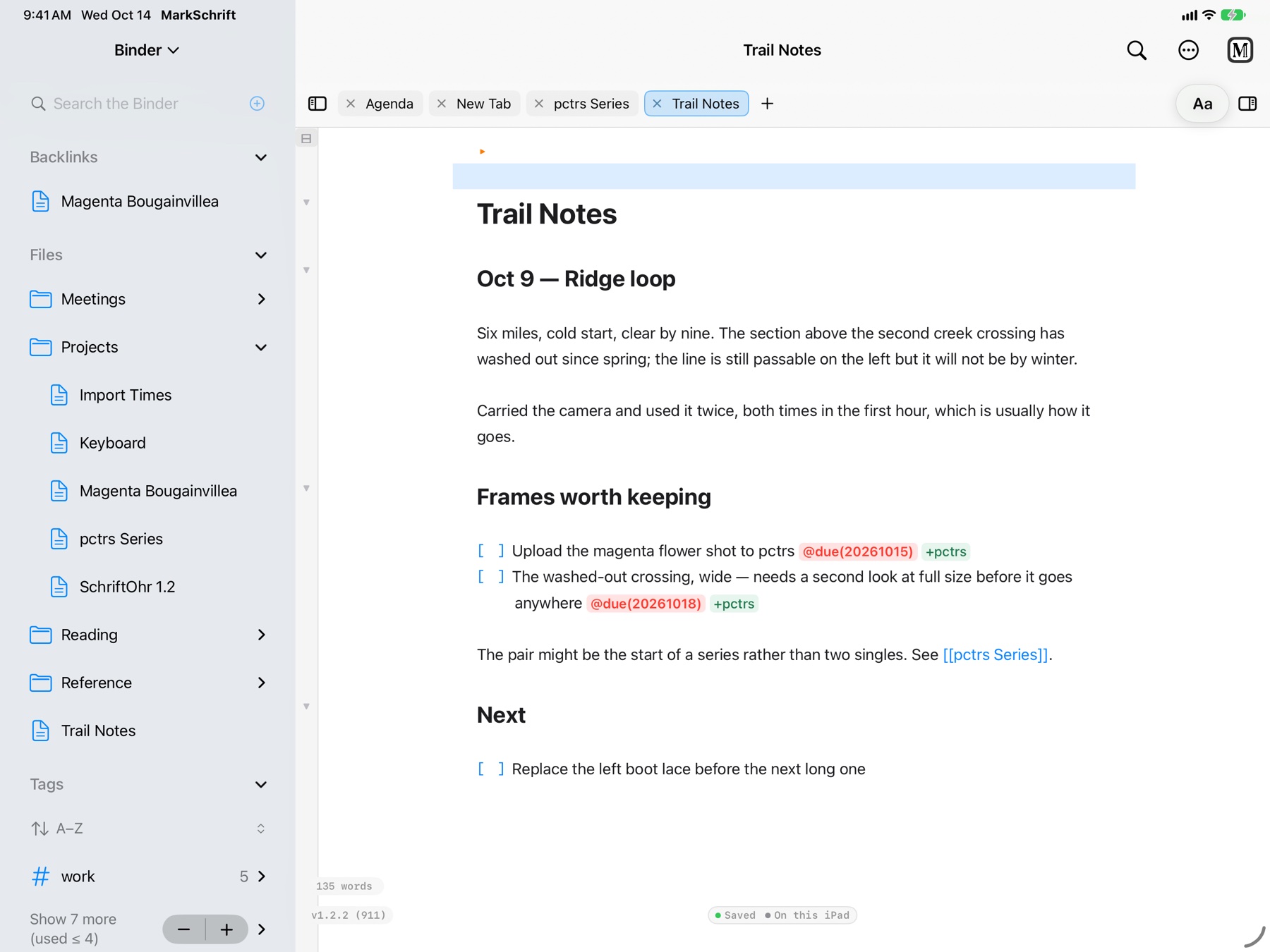Add new item in Binder search bar

click(257, 104)
